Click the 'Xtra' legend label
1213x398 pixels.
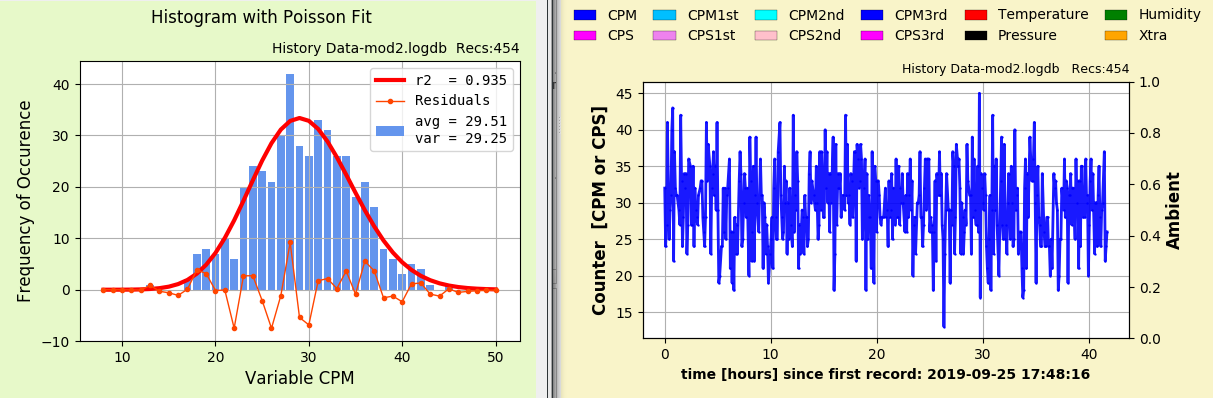click(1152, 35)
